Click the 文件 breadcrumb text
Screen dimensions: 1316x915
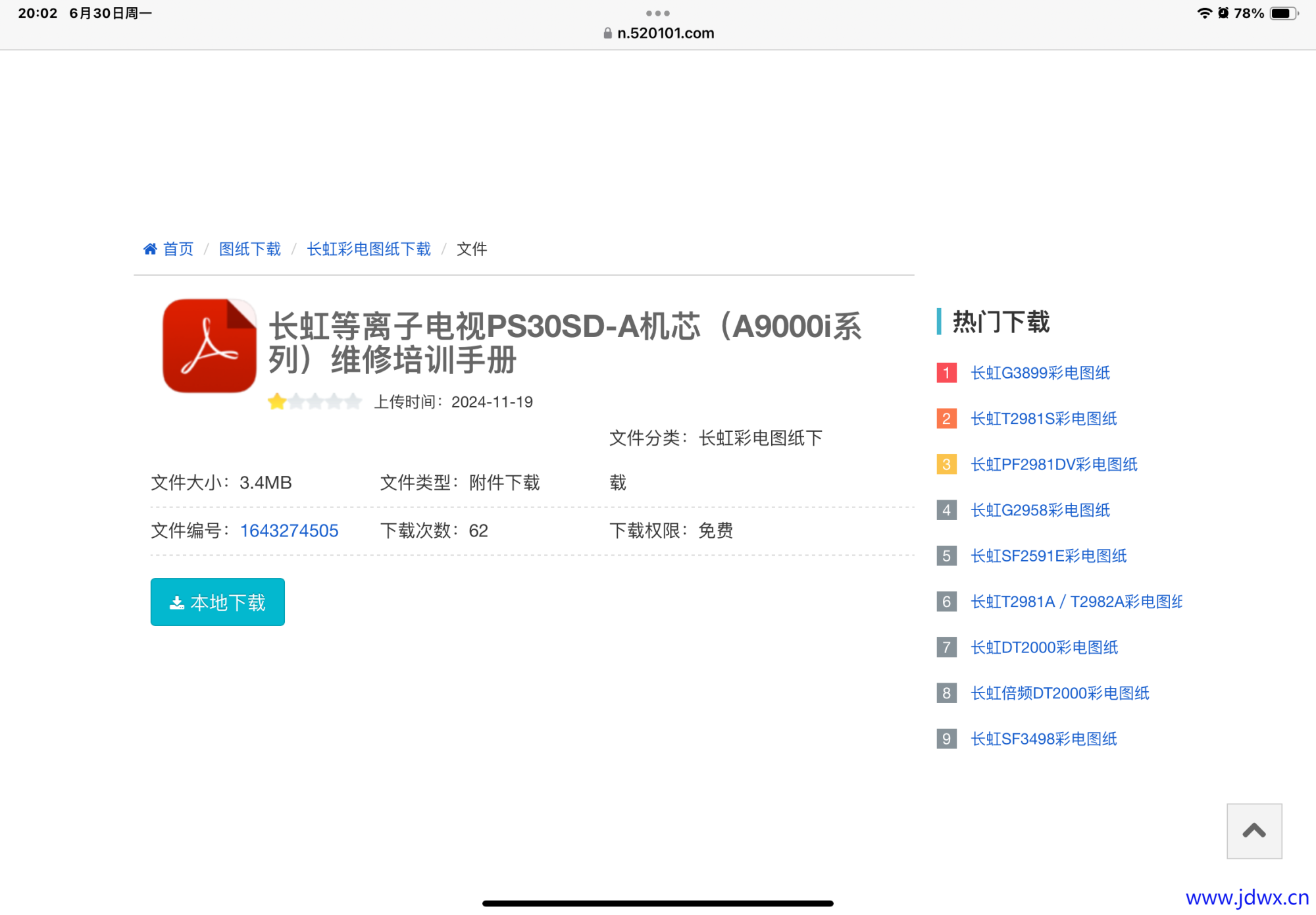(472, 249)
